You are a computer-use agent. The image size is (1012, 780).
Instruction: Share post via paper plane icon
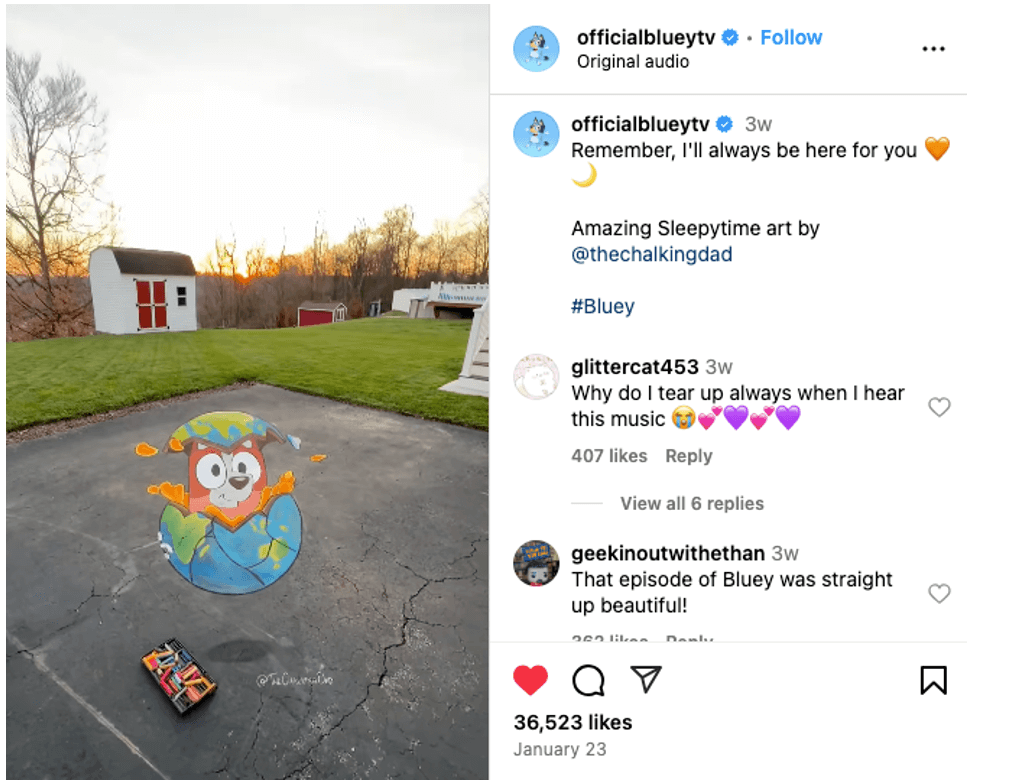coord(646,679)
